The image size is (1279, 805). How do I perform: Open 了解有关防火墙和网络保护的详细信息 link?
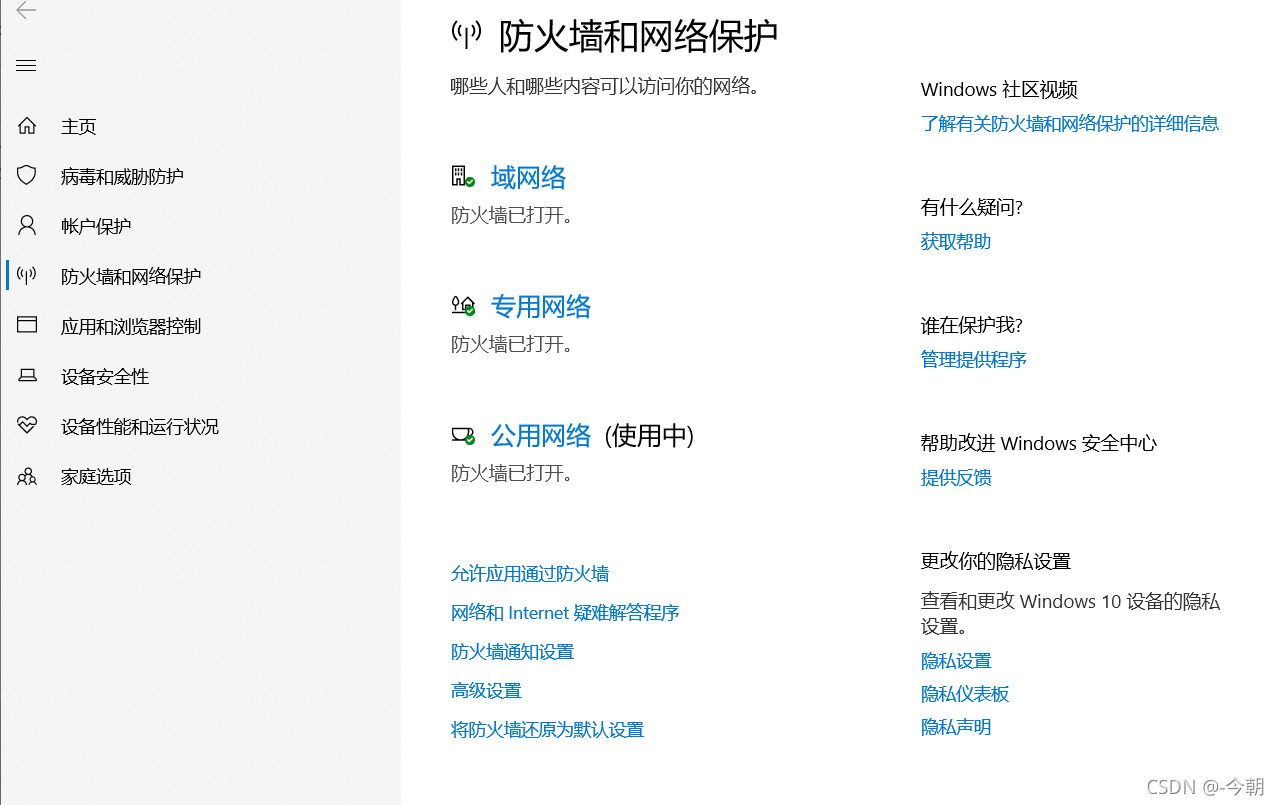click(x=1070, y=123)
